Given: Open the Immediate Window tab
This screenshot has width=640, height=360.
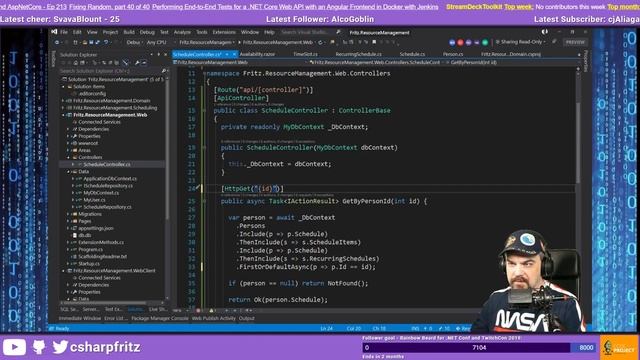Looking at the screenshot, I should pyautogui.click(x=80, y=318).
